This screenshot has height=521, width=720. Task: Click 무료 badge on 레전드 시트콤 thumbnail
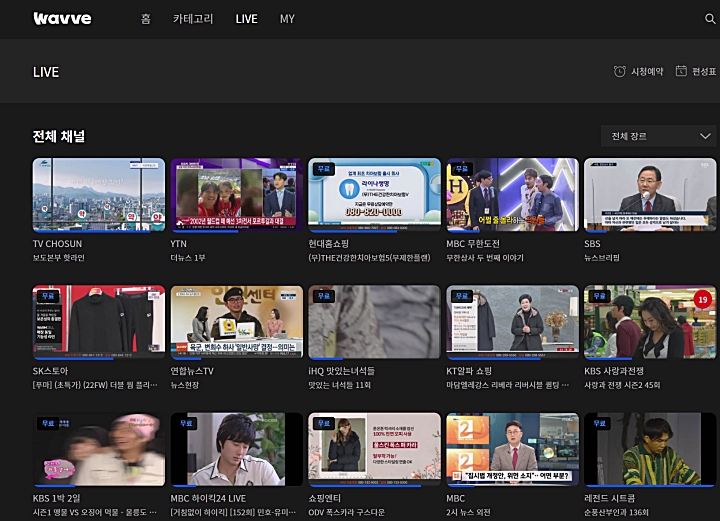[599, 423]
